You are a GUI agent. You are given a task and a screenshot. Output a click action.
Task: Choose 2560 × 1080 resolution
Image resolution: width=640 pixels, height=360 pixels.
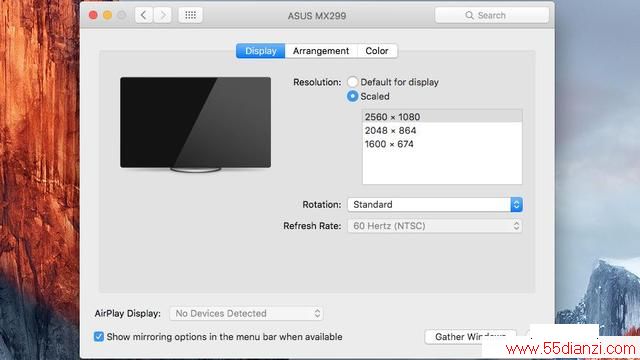[442, 117]
